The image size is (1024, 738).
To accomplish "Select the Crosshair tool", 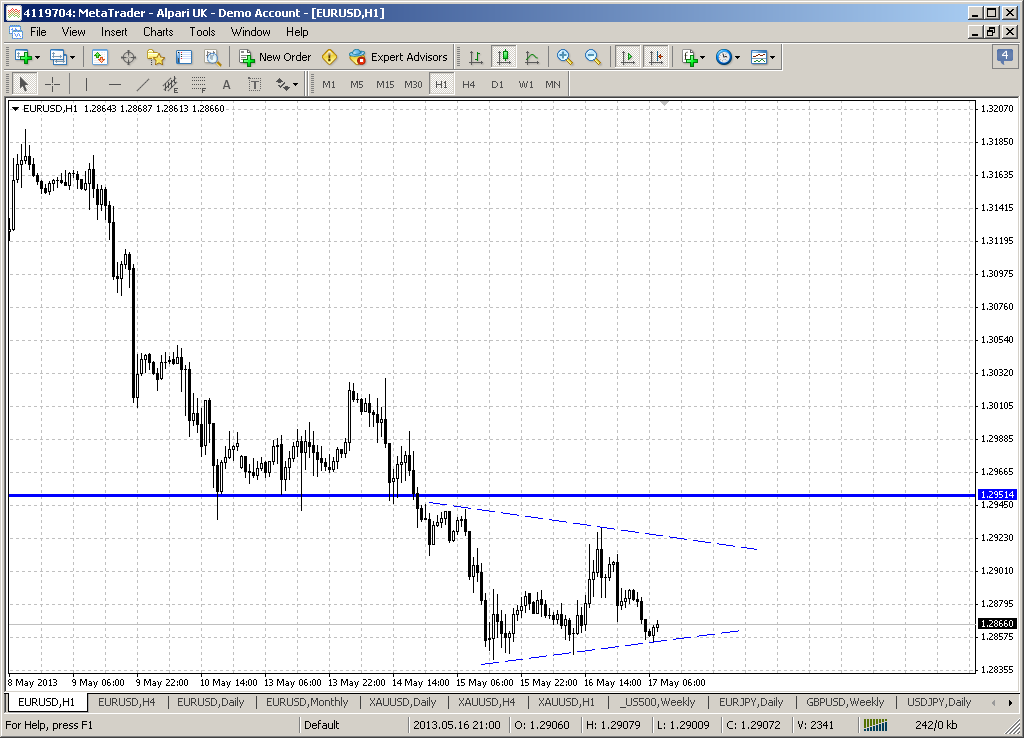I will (52, 84).
